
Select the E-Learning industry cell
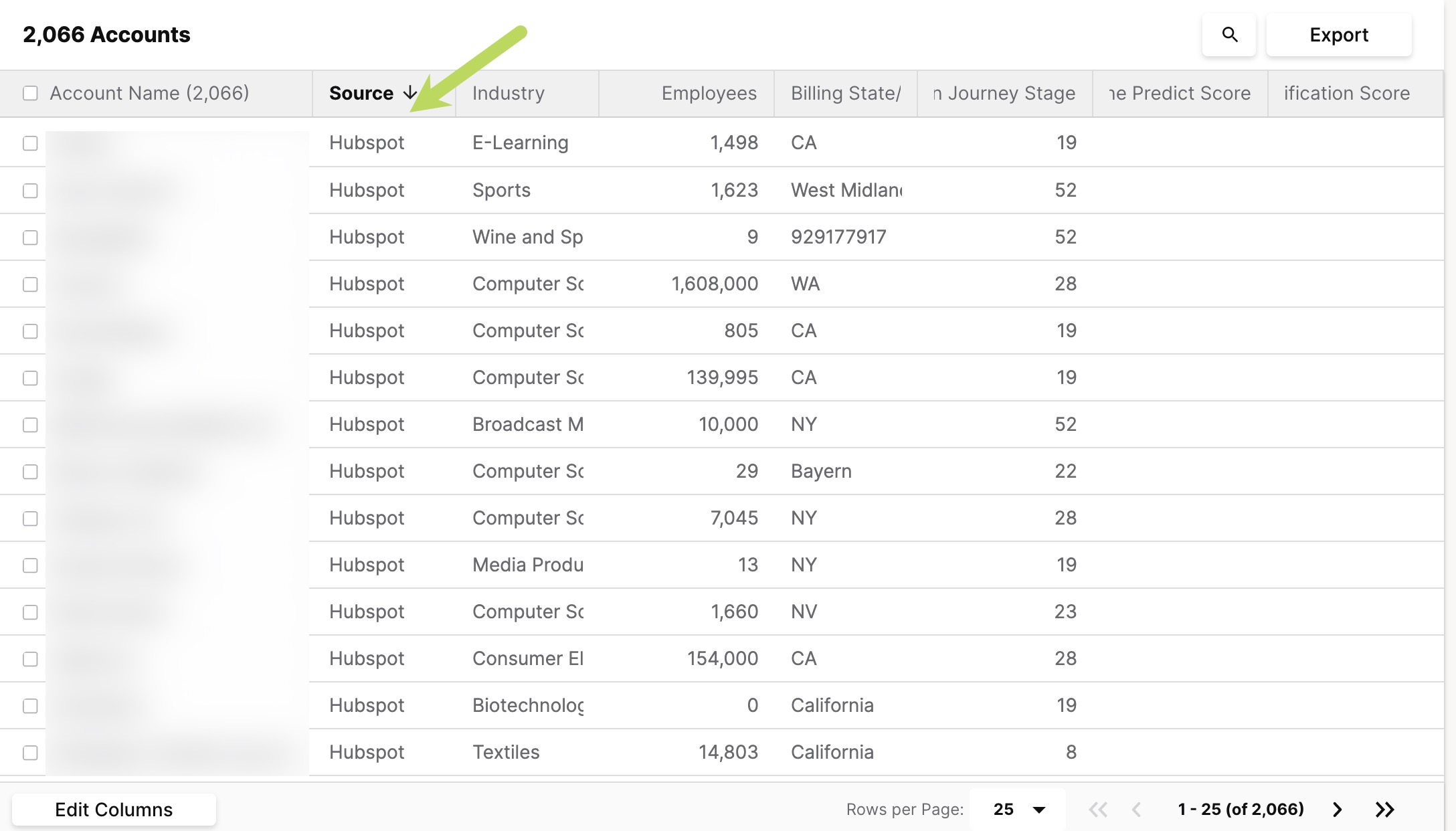521,143
